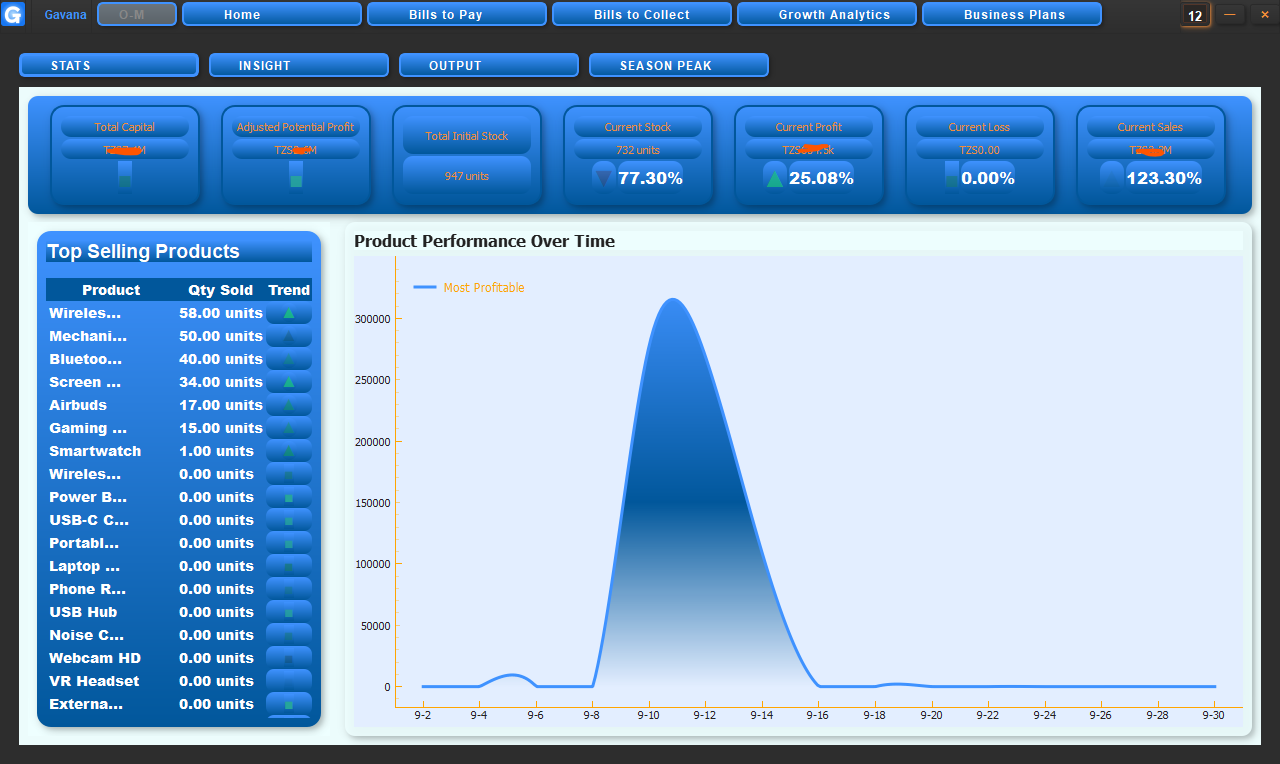Click the trend icon for Screen product row
The height and width of the screenshot is (764, 1280).
coord(289,382)
